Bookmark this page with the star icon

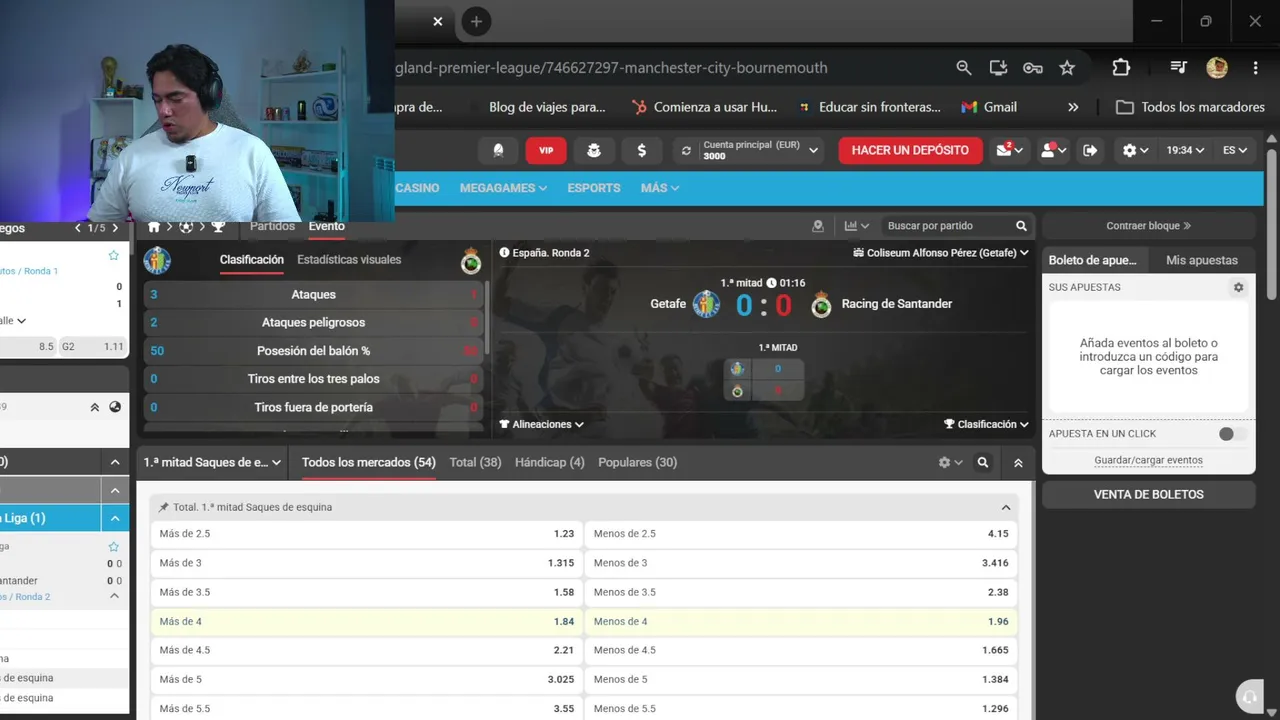(x=1067, y=68)
